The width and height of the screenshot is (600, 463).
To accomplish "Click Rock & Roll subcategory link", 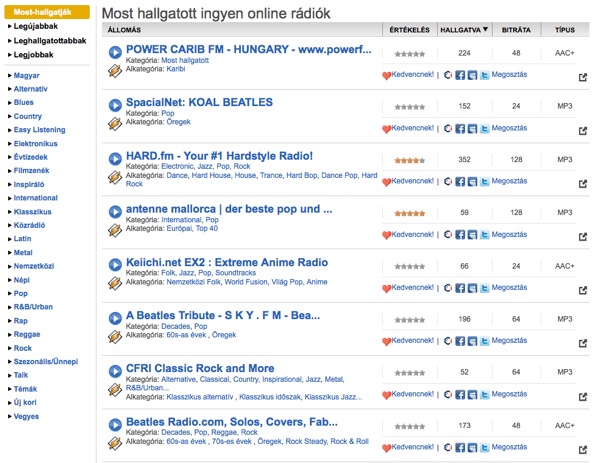I will 349,441.
